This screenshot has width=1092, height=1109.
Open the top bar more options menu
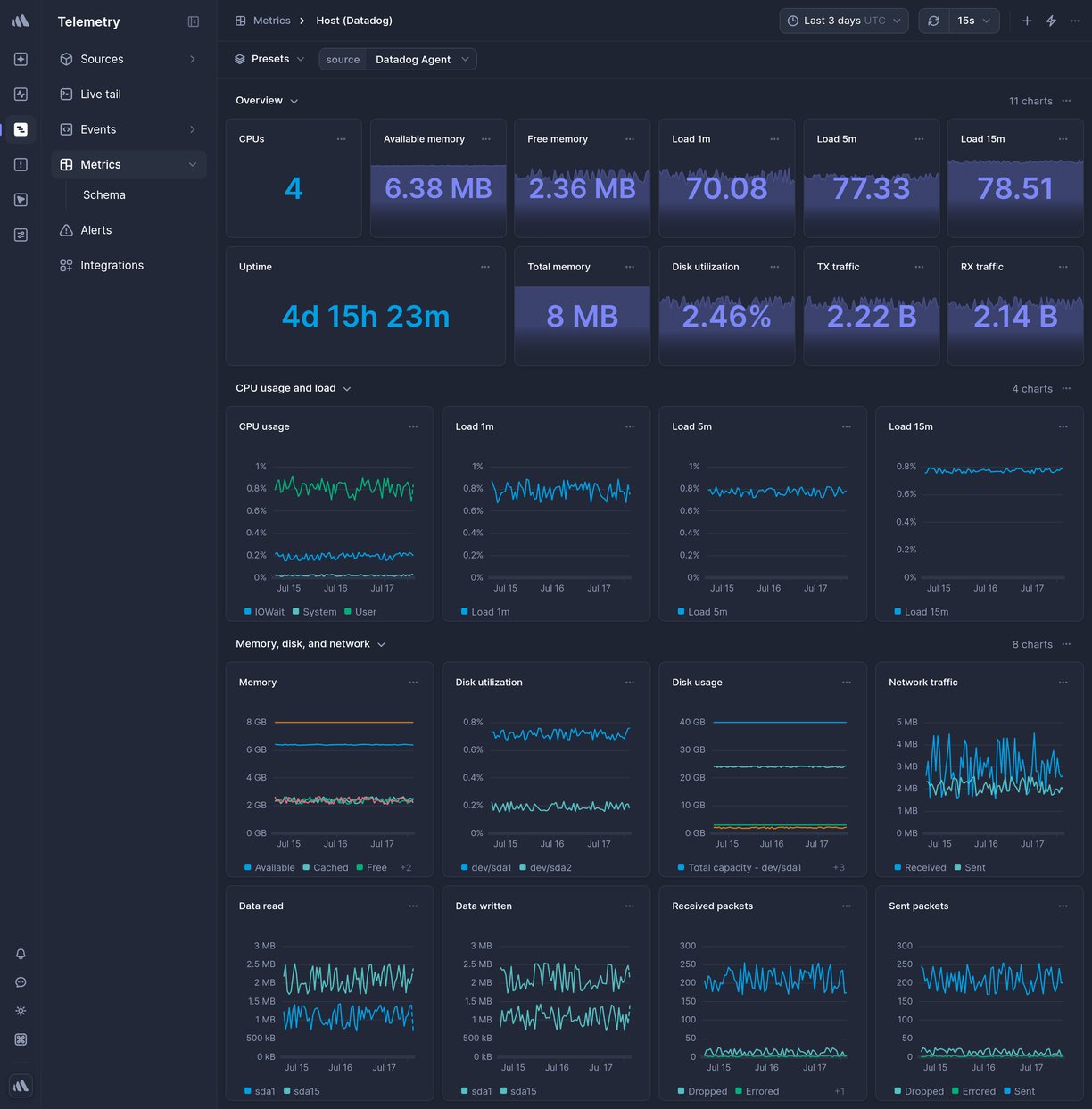point(1075,21)
